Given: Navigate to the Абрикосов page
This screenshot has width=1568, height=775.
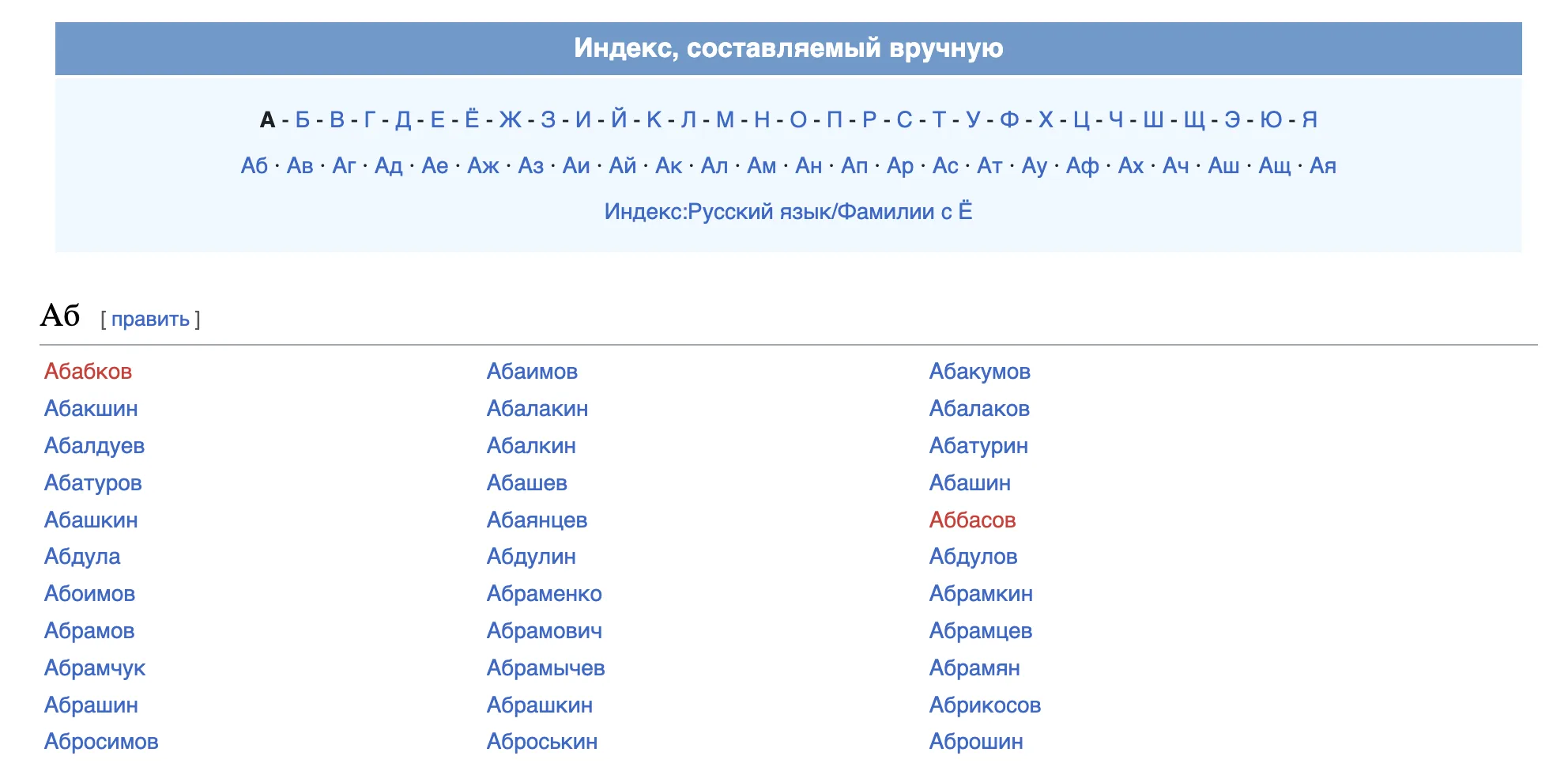Looking at the screenshot, I should (x=985, y=705).
